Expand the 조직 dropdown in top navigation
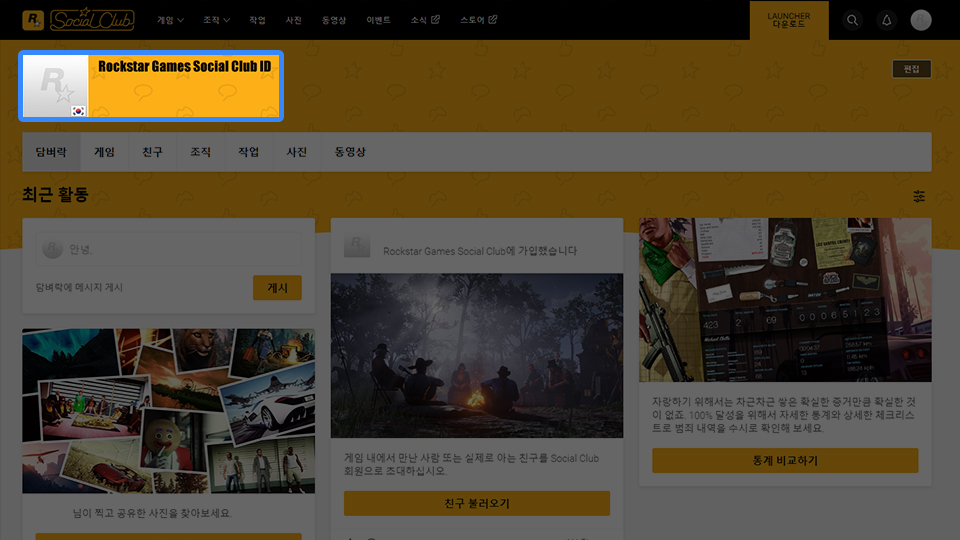 [x=216, y=20]
